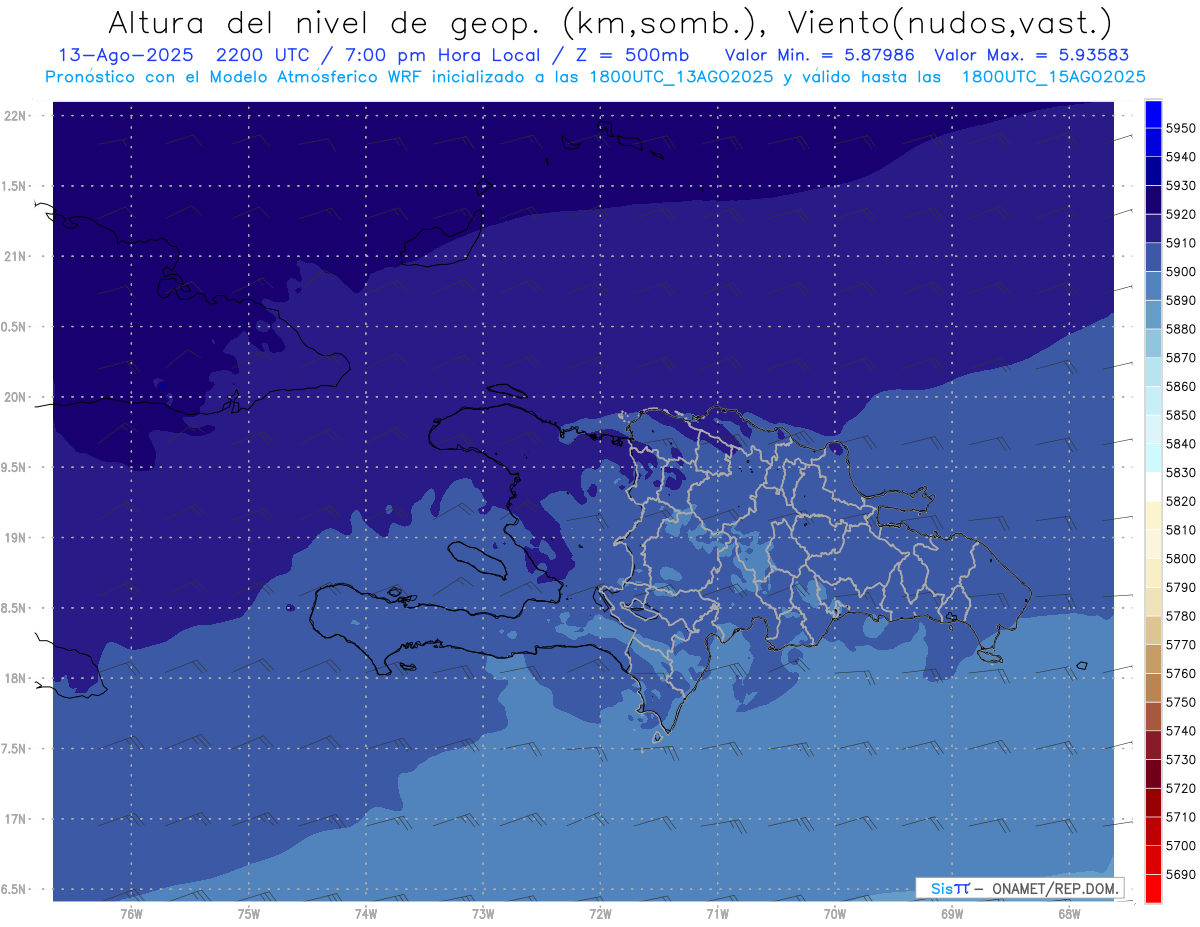The height and width of the screenshot is (927, 1200).
Task: Click the '5730' color bar label
Action: [1181, 759]
